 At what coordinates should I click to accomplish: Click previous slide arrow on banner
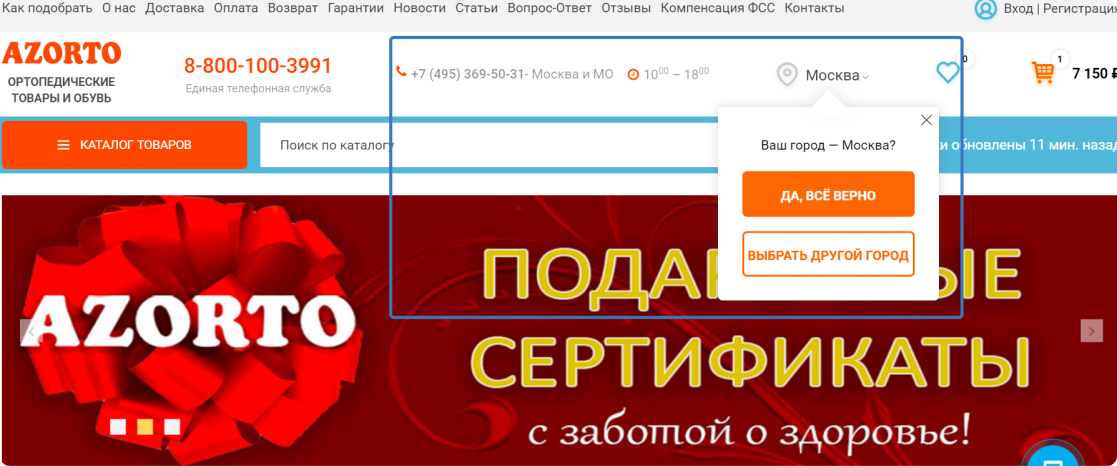[31, 331]
